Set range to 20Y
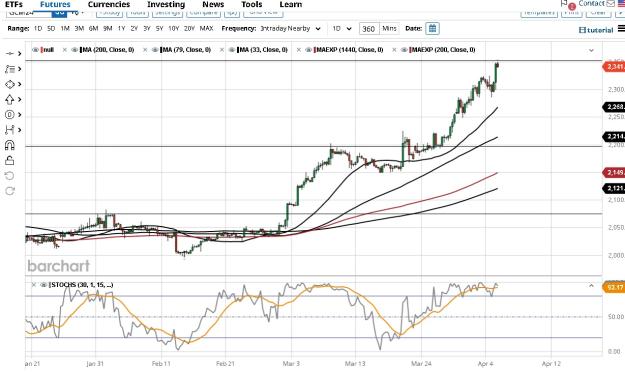The image size is (625, 372). pos(189,28)
